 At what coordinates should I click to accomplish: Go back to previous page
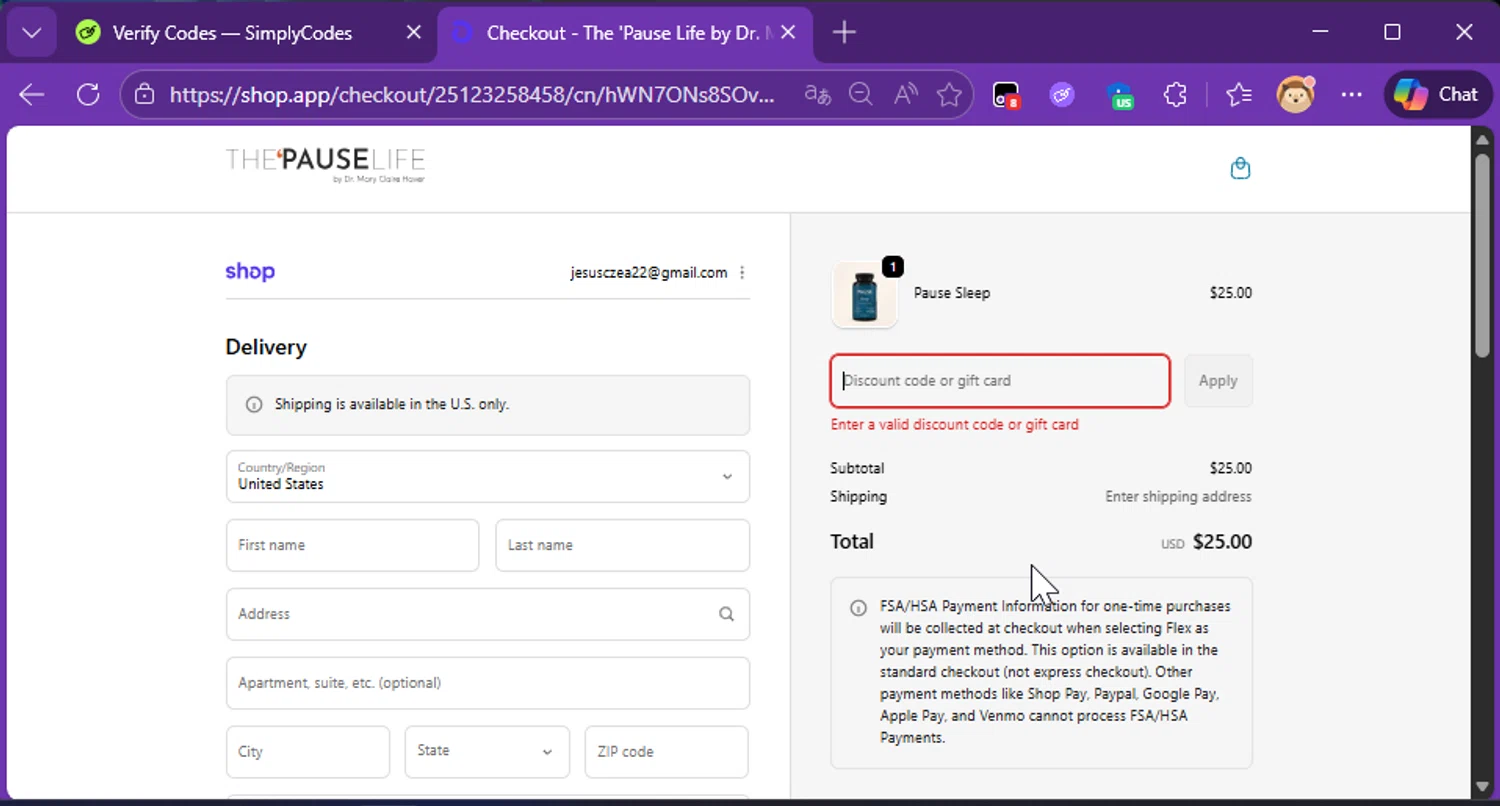click(32, 95)
